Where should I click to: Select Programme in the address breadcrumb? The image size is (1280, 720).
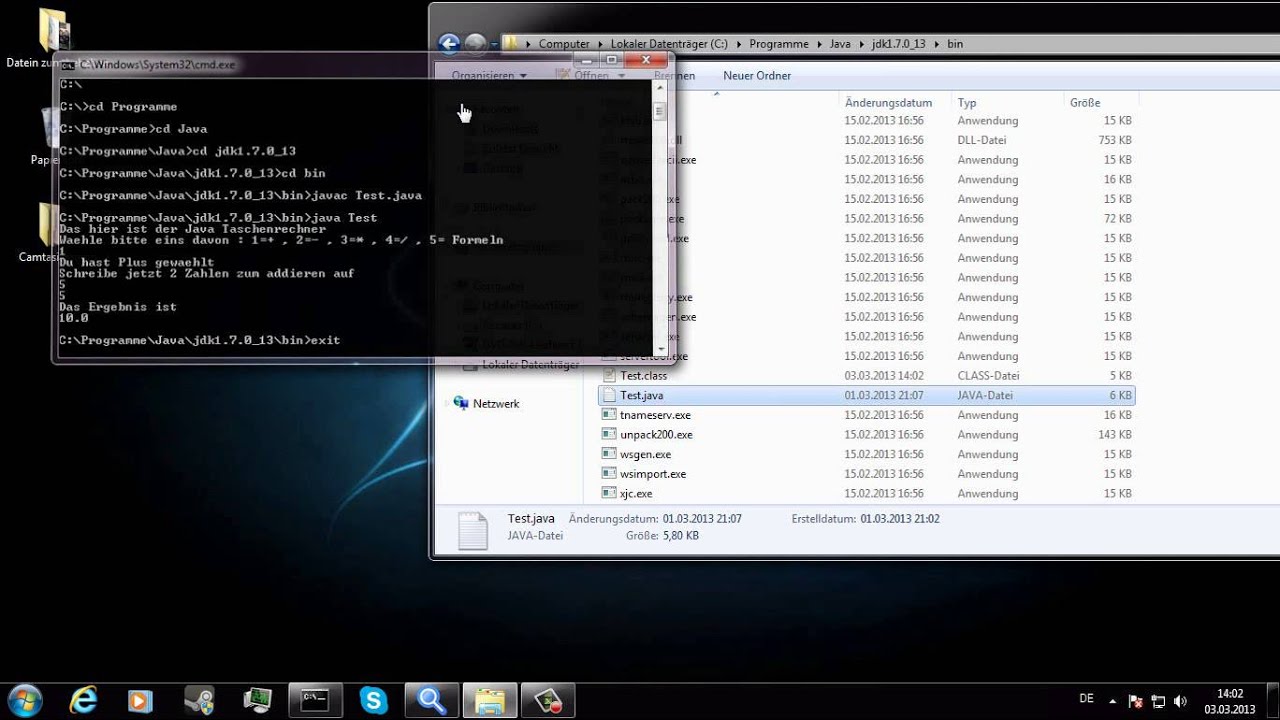[x=777, y=44]
